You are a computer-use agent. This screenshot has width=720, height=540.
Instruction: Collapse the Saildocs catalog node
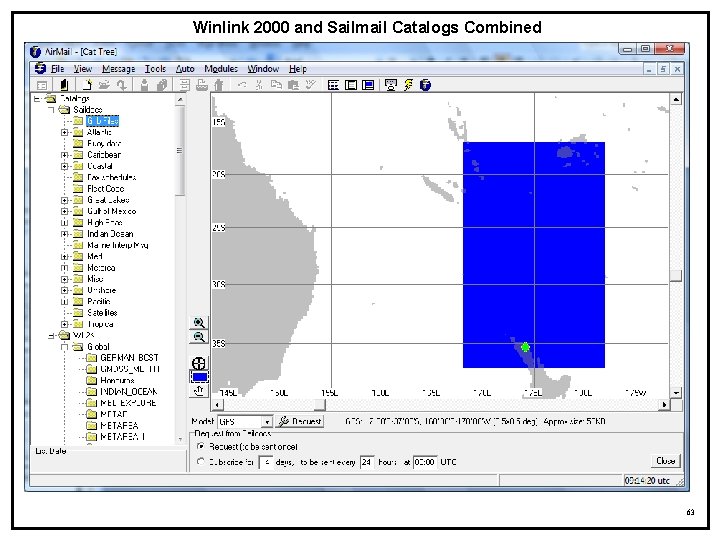[x=51, y=110]
